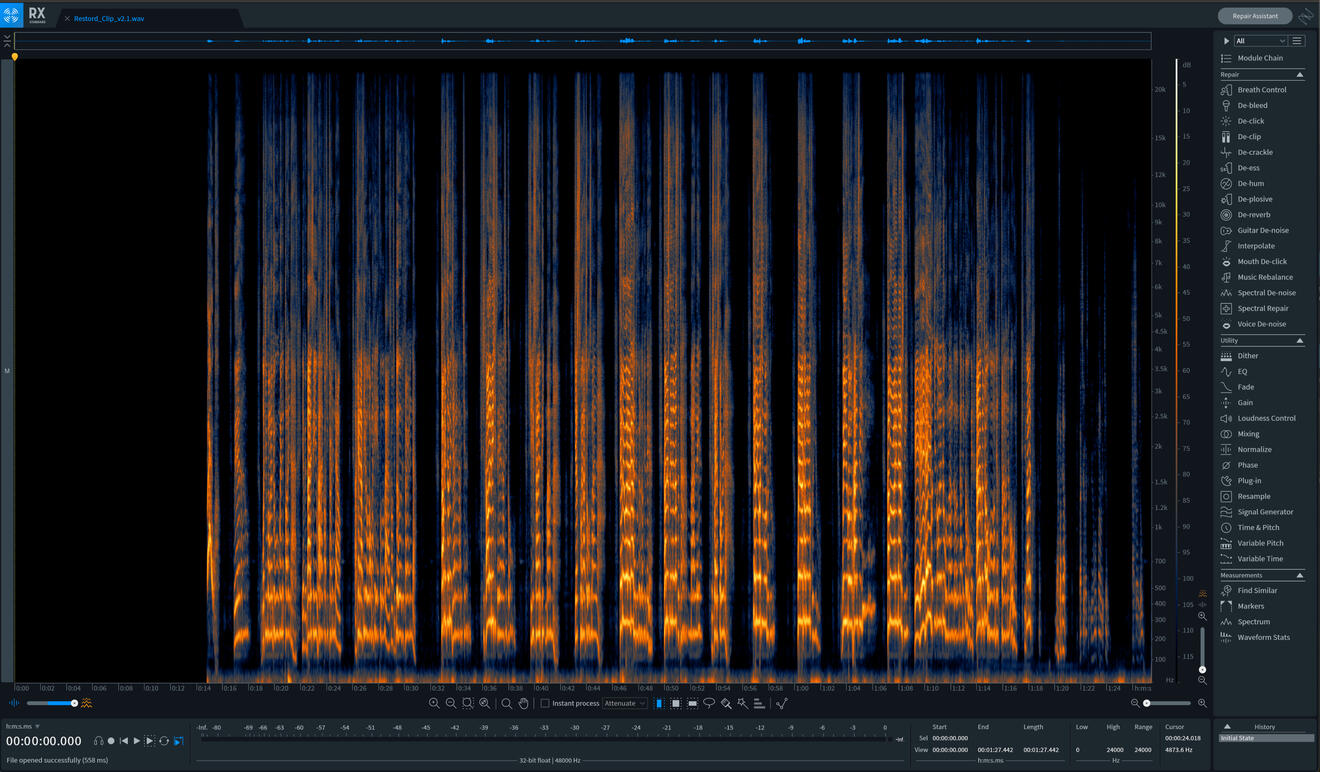Click the waveform overview strip
1320x772 pixels.
coord(582,41)
